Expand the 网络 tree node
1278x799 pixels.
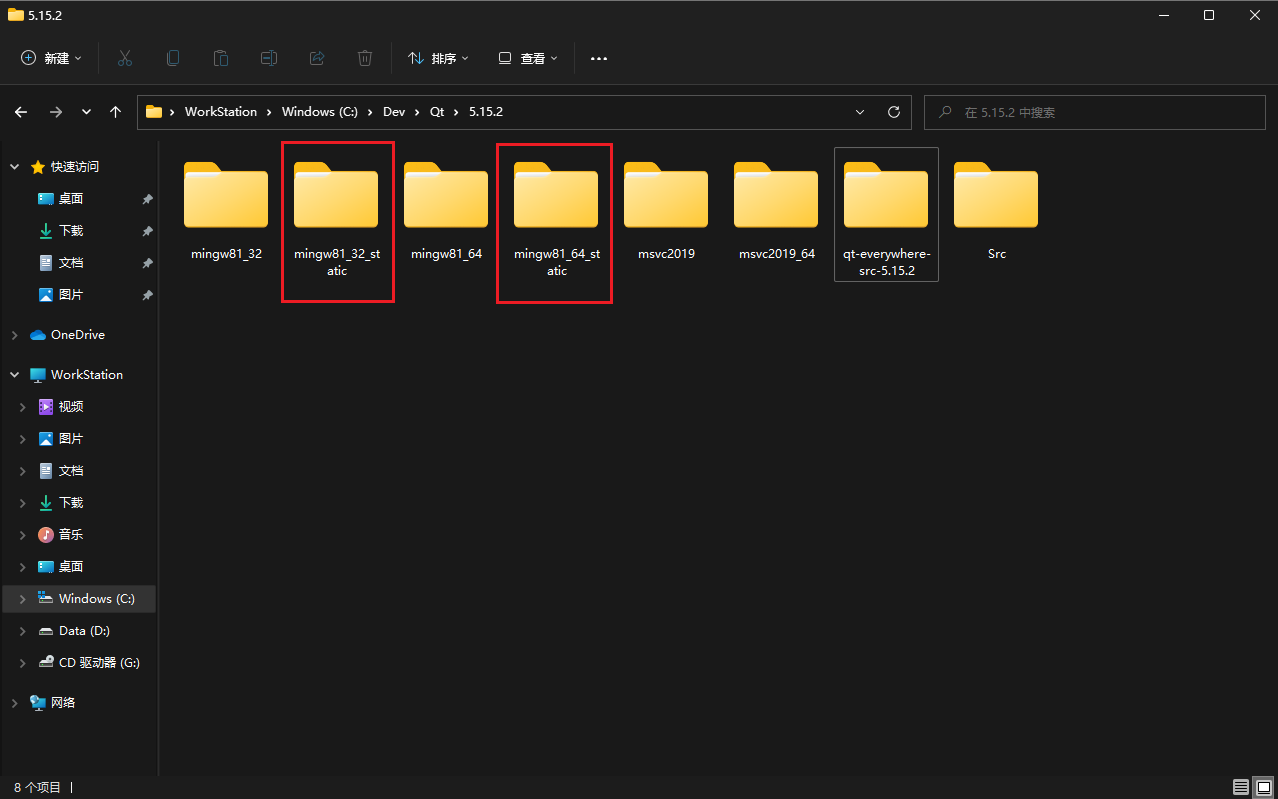click(14, 702)
